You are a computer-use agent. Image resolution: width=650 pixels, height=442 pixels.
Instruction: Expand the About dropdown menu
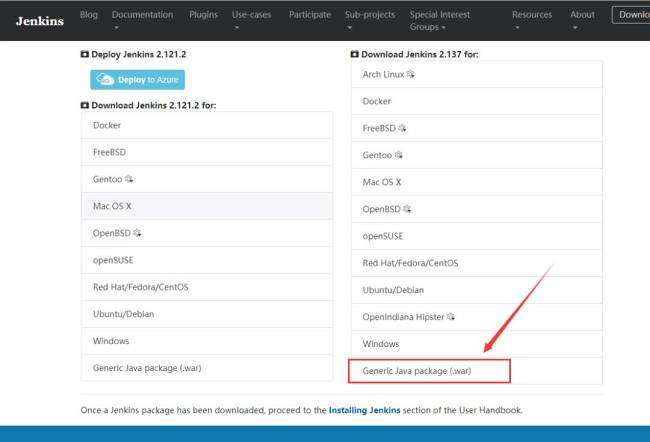[x=582, y=20]
